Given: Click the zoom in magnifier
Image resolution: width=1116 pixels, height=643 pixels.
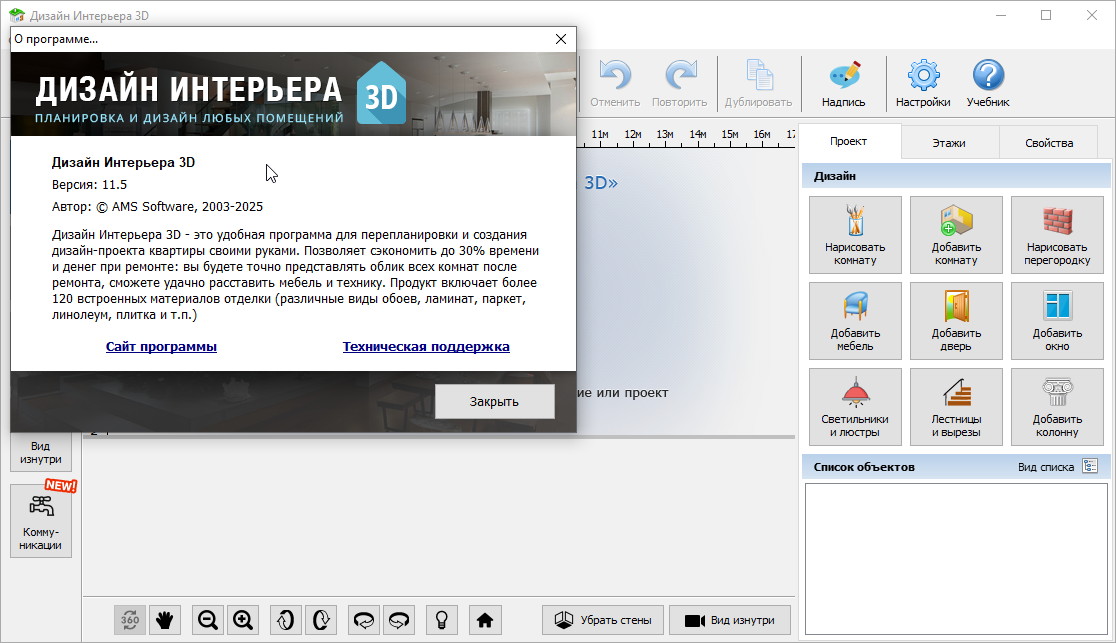Looking at the screenshot, I should coord(243,620).
